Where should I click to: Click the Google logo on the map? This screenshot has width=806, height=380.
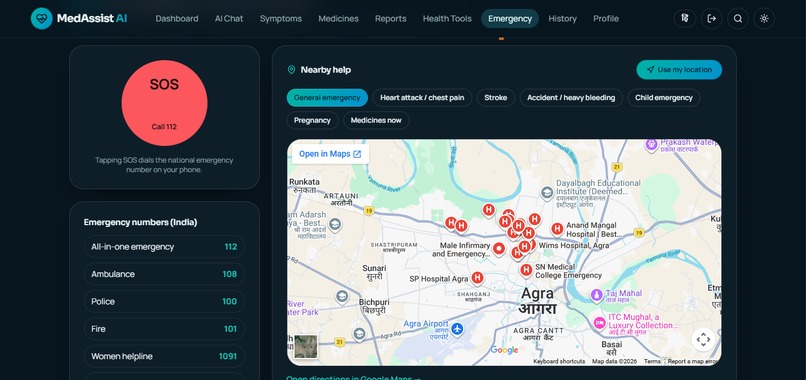504,350
